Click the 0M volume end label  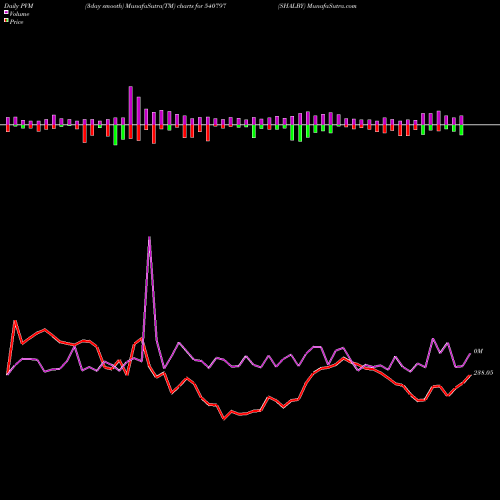pos(478,351)
